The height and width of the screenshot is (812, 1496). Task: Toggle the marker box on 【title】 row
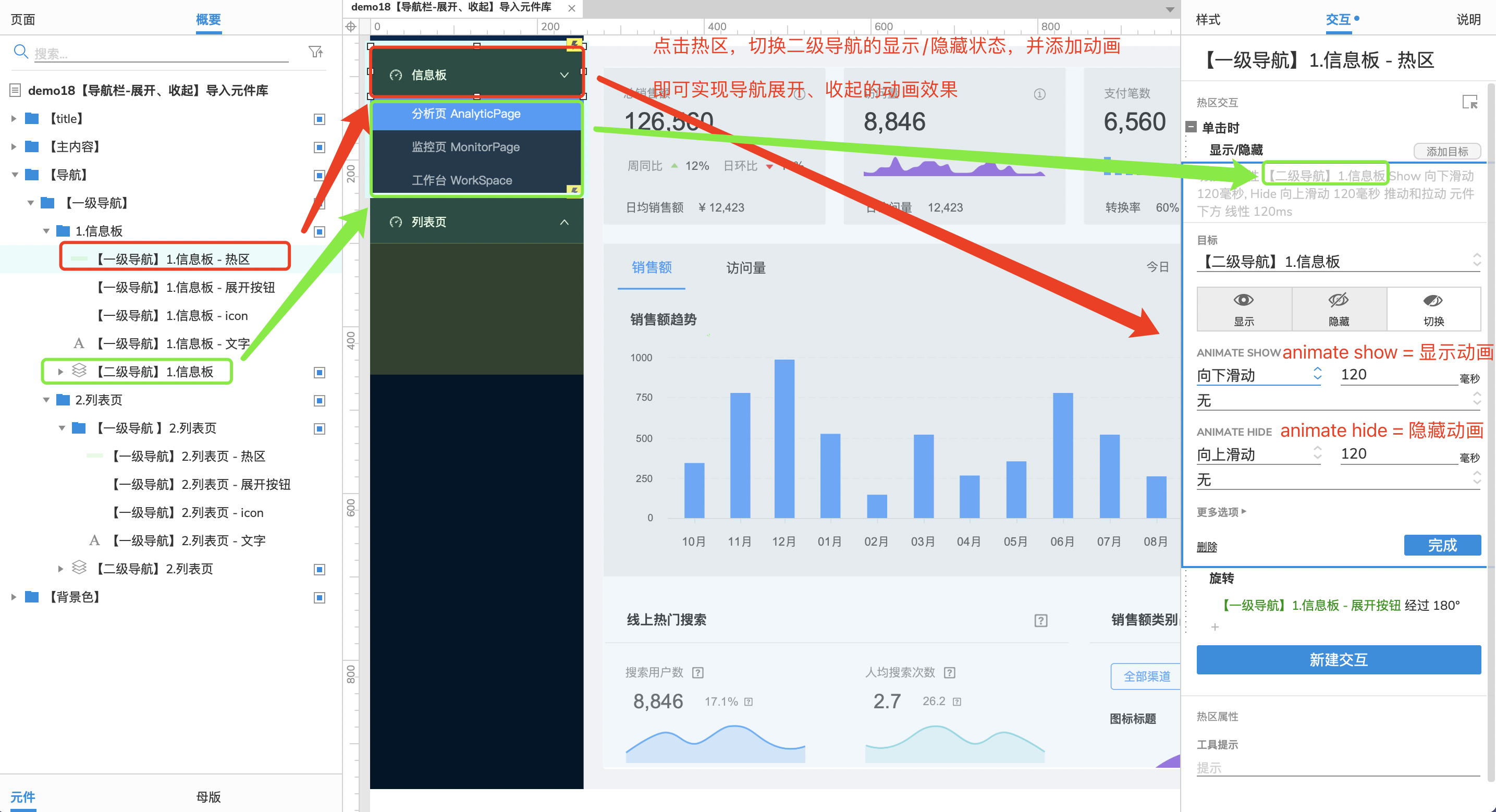point(320,119)
